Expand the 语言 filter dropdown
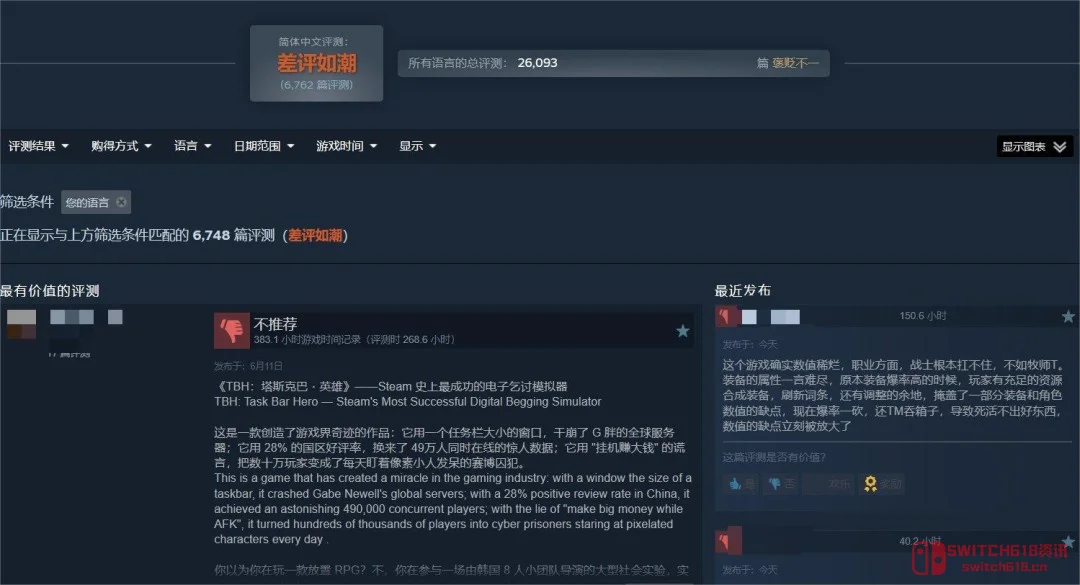The width and height of the screenshot is (1080, 585). [x=192, y=146]
